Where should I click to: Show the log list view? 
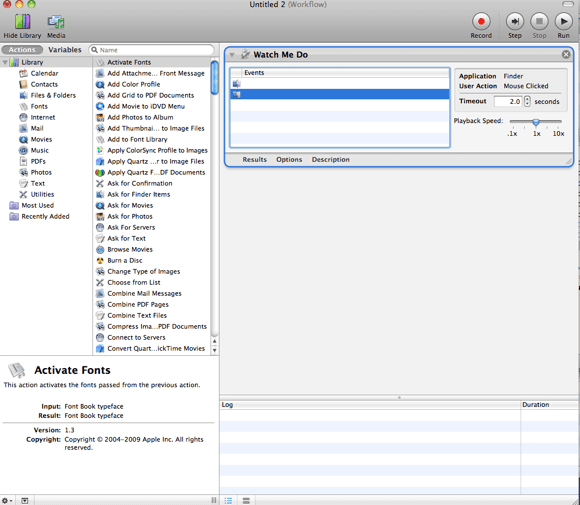[228, 501]
